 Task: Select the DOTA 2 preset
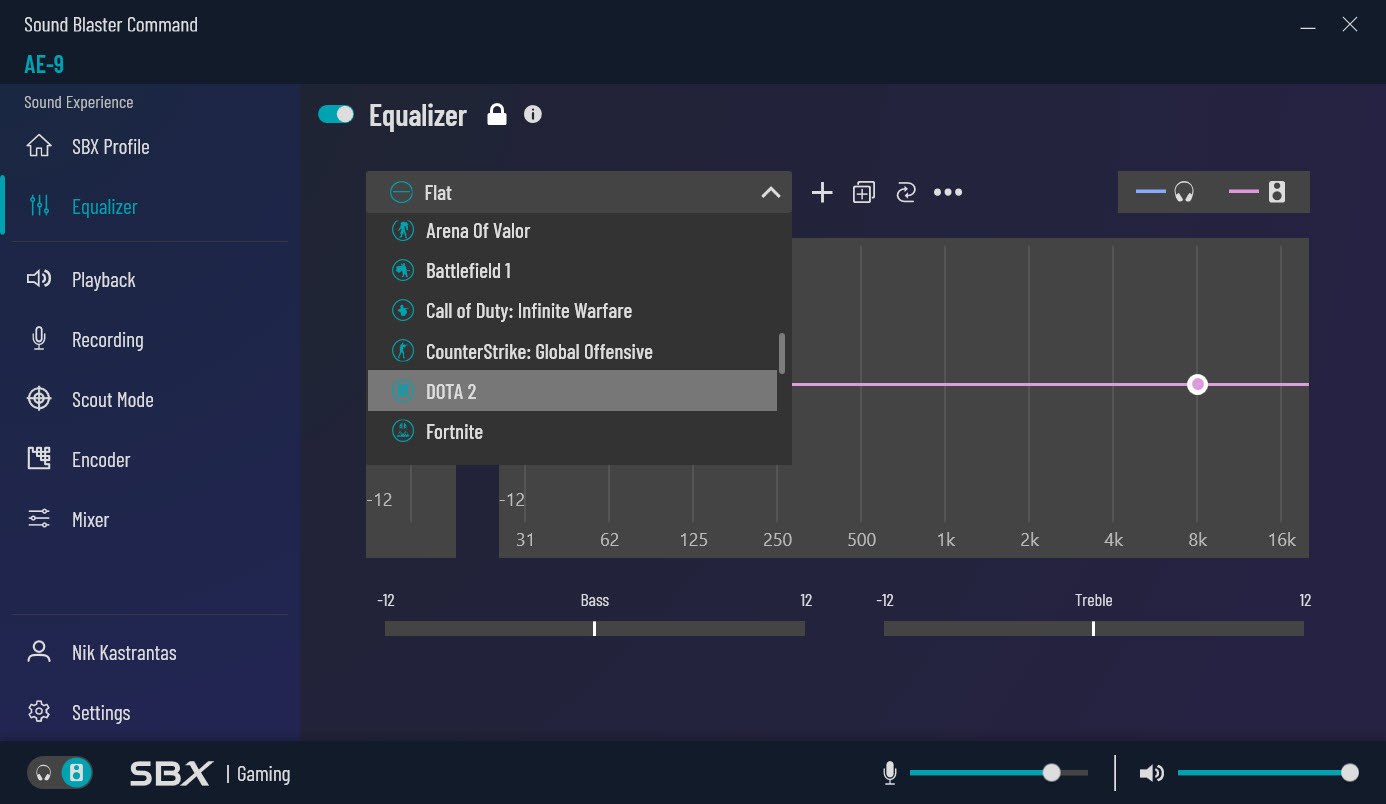(x=572, y=391)
